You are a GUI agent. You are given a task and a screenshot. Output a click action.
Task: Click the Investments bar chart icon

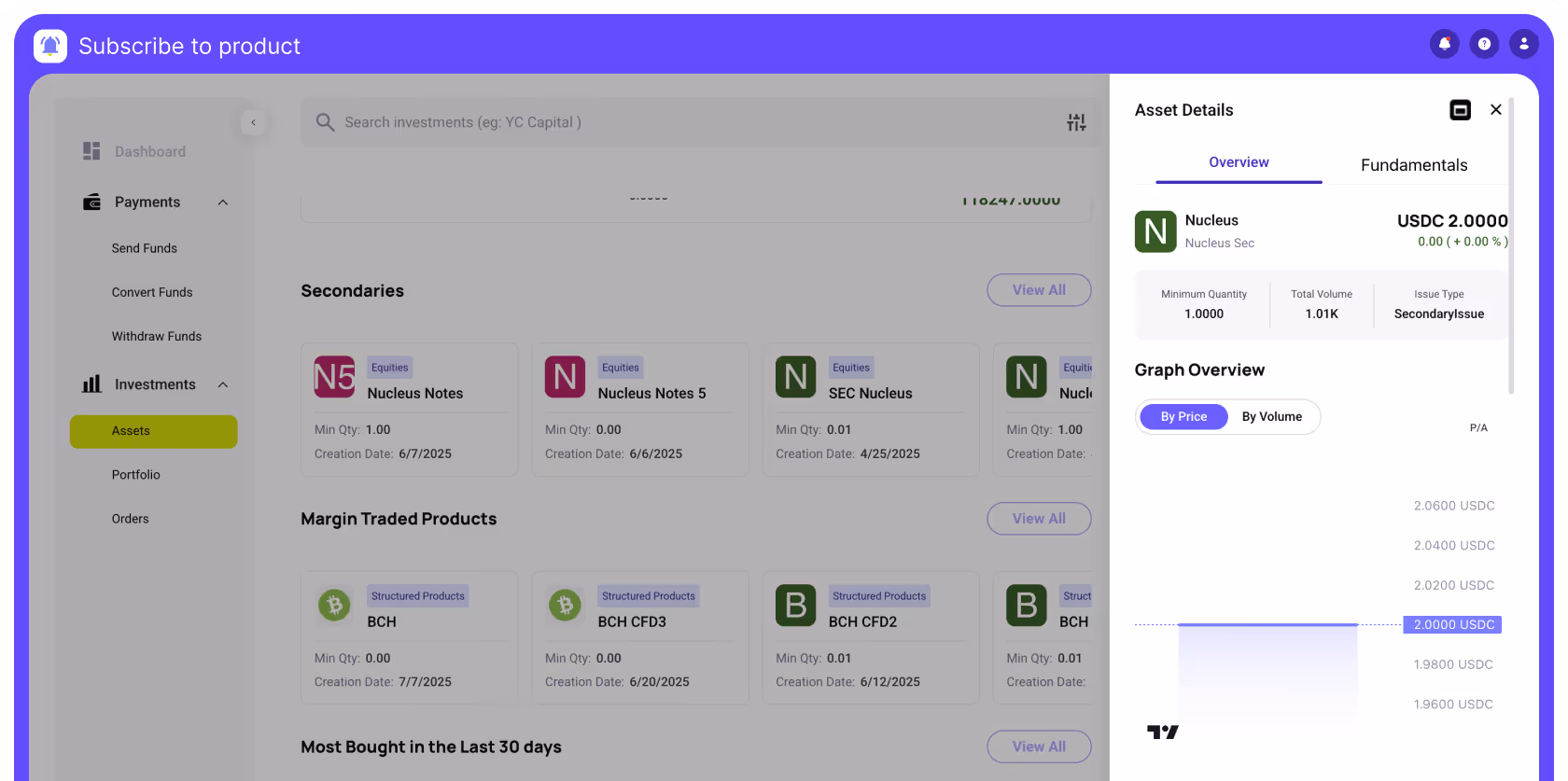(x=91, y=384)
